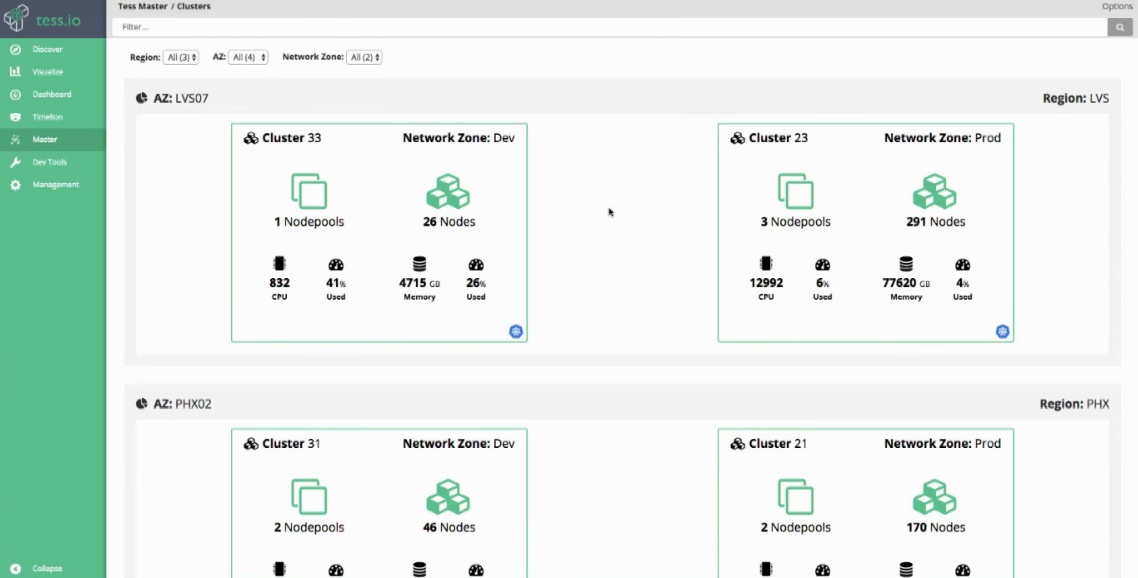Select the Timelion icon
The width and height of the screenshot is (1138, 578).
click(x=40, y=116)
